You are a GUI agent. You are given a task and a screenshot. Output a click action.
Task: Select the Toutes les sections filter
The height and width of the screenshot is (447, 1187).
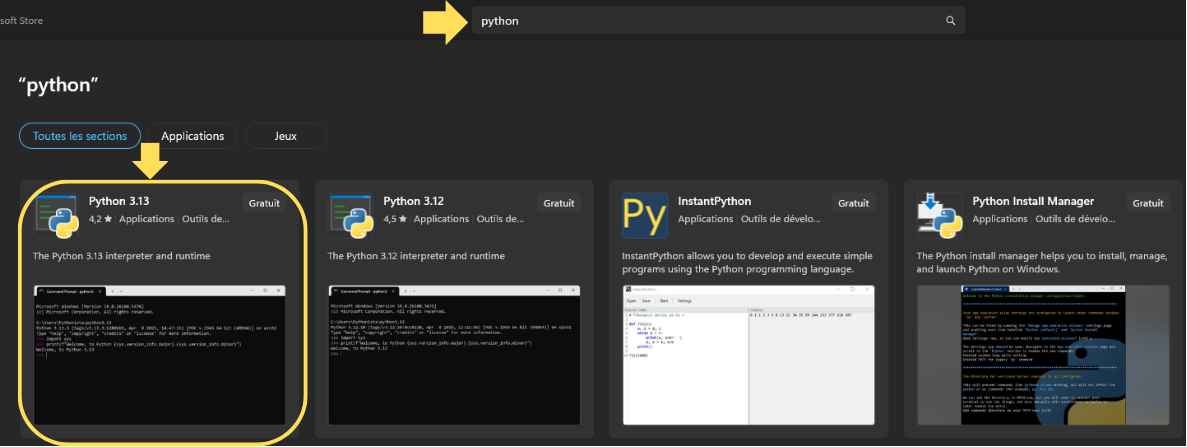tap(79, 136)
